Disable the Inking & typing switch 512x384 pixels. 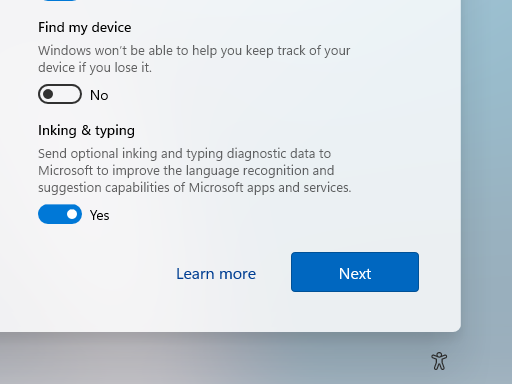tap(60, 214)
